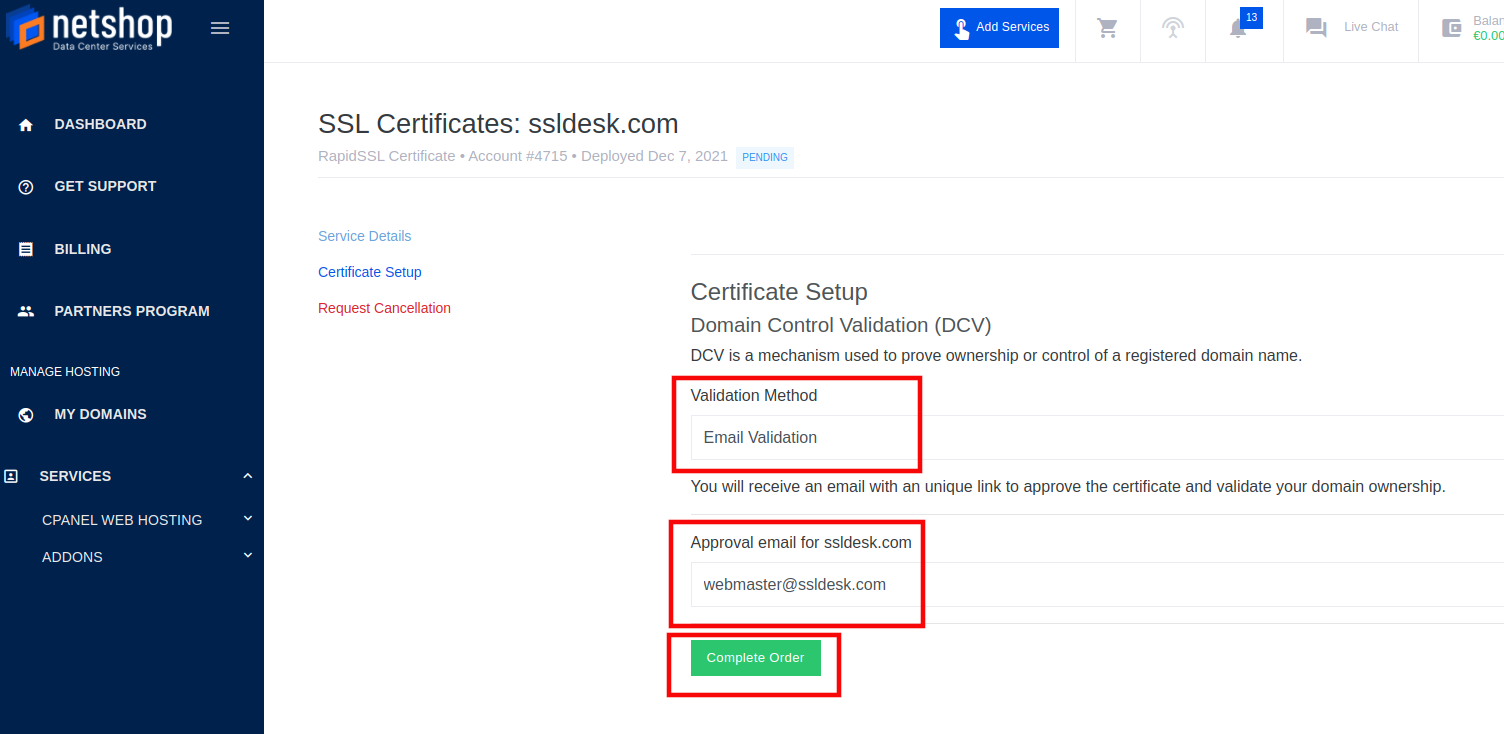Click the Services contact card icon
Image resolution: width=1504 pixels, height=734 pixels.
click(11, 477)
